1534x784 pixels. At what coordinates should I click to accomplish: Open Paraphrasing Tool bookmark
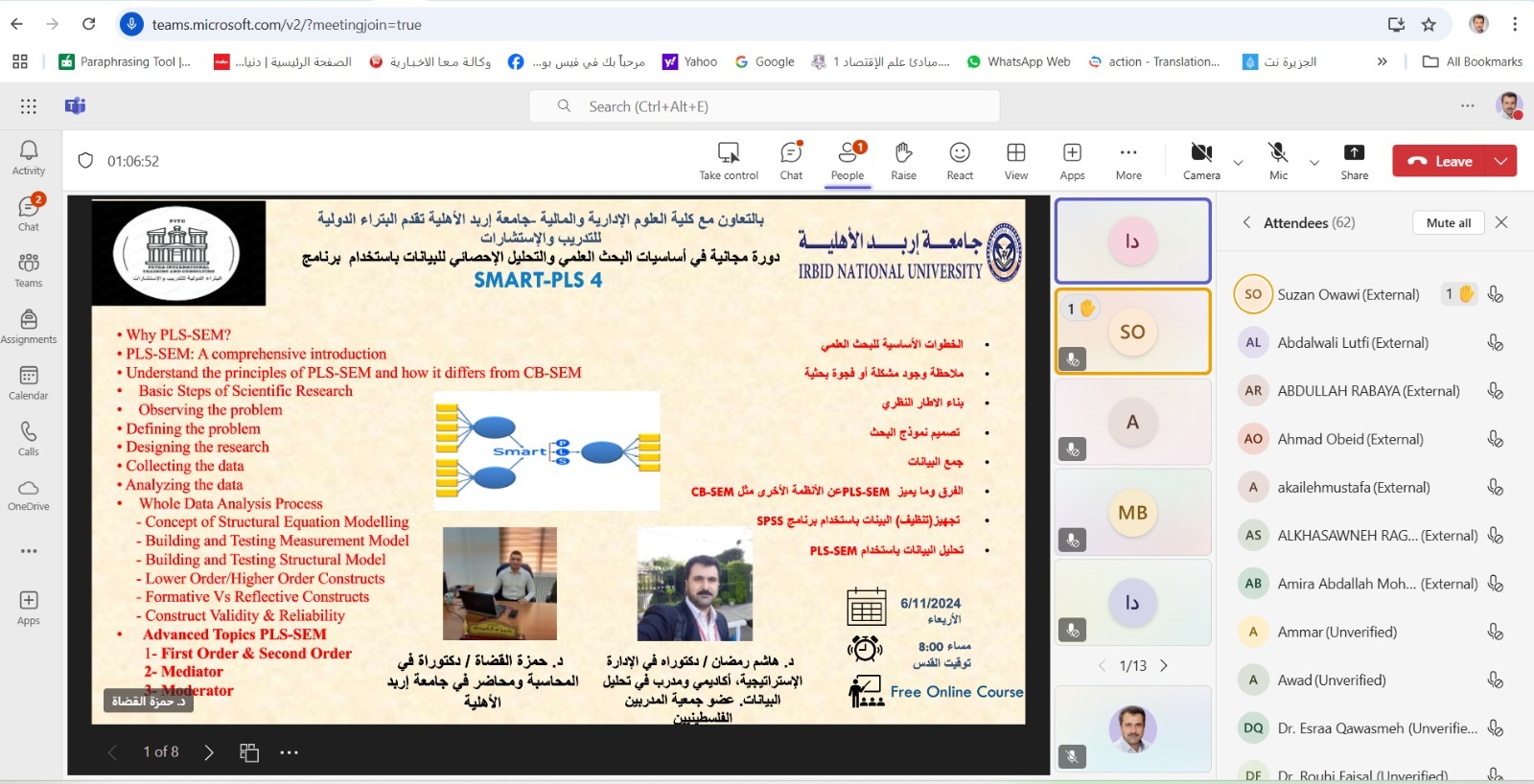click(x=125, y=61)
